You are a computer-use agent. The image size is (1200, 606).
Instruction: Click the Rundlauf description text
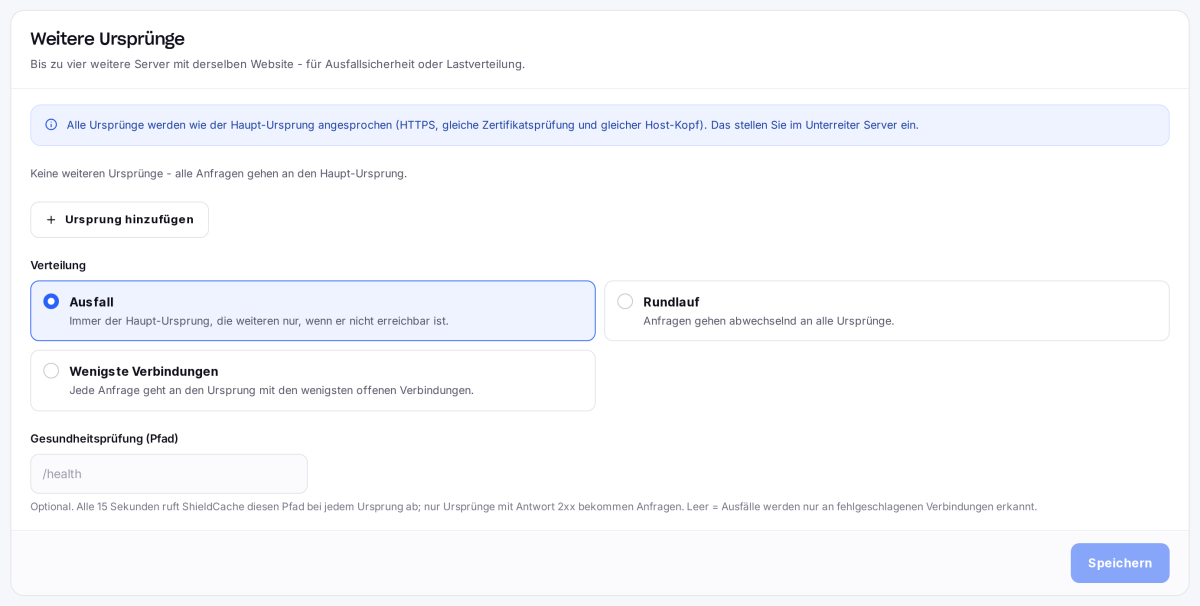(x=769, y=321)
